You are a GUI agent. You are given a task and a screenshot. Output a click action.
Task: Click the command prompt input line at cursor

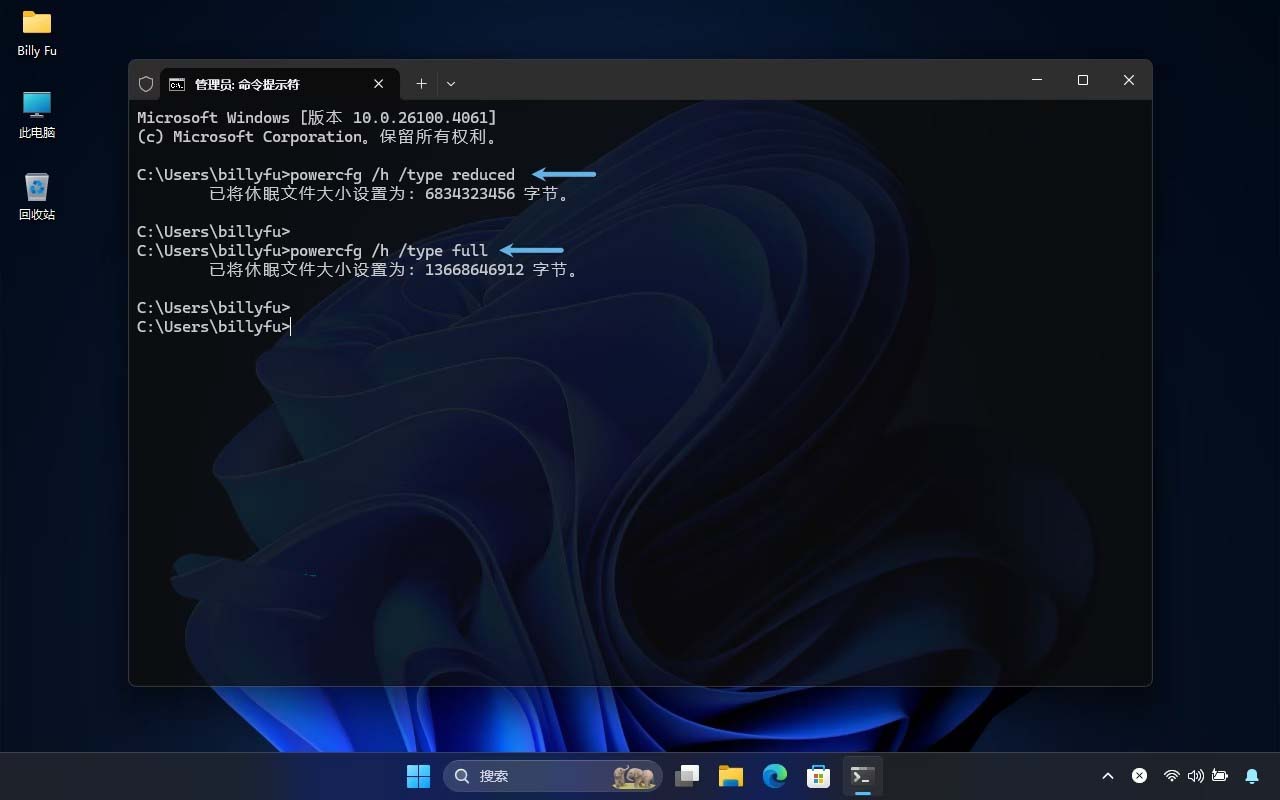click(292, 327)
